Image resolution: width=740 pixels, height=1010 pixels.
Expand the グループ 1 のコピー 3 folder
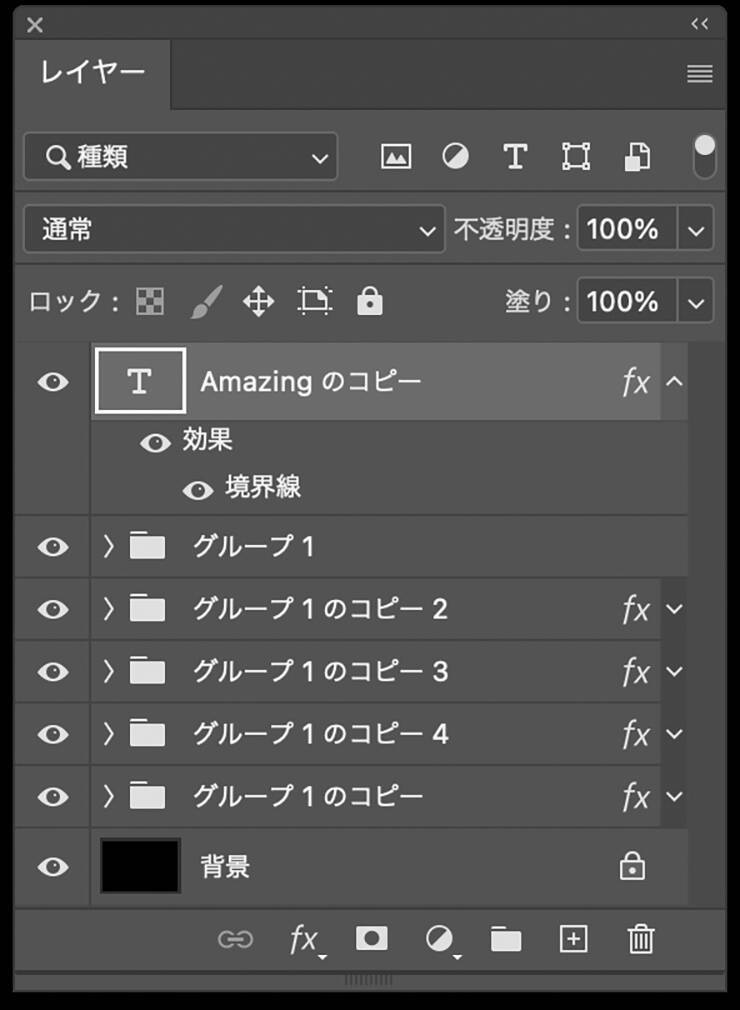click(110, 671)
